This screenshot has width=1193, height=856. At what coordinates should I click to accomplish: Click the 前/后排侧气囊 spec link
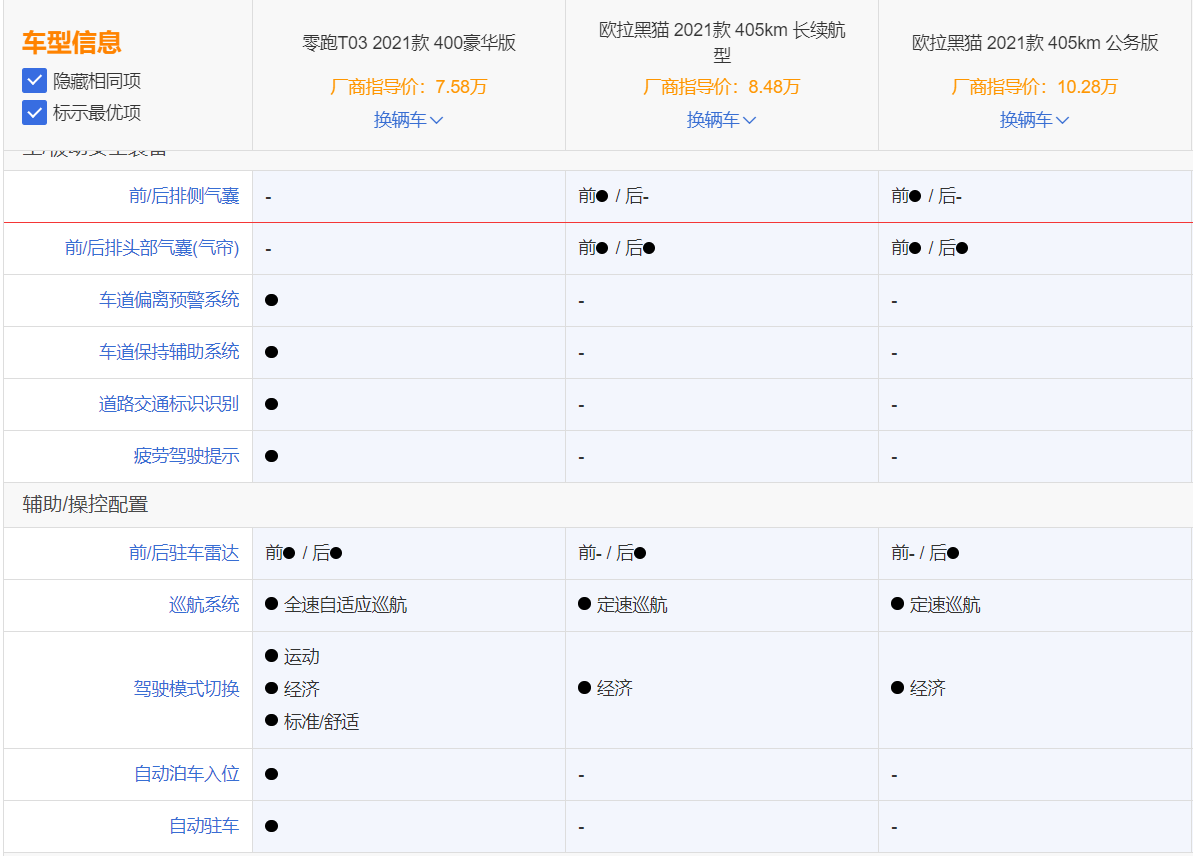(x=184, y=196)
